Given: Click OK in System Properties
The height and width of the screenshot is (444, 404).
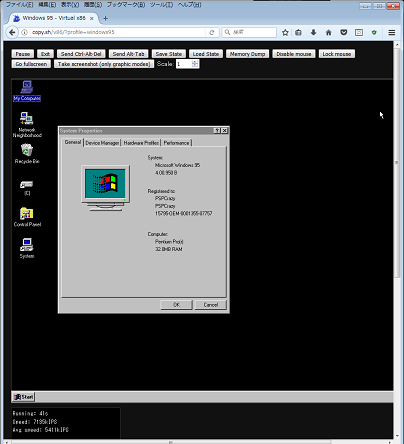Looking at the screenshot, I should 176,305.
